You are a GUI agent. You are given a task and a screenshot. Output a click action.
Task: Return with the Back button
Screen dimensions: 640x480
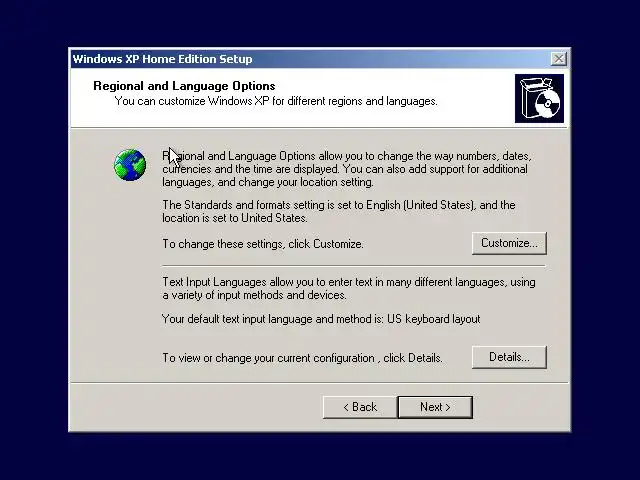[x=360, y=407]
